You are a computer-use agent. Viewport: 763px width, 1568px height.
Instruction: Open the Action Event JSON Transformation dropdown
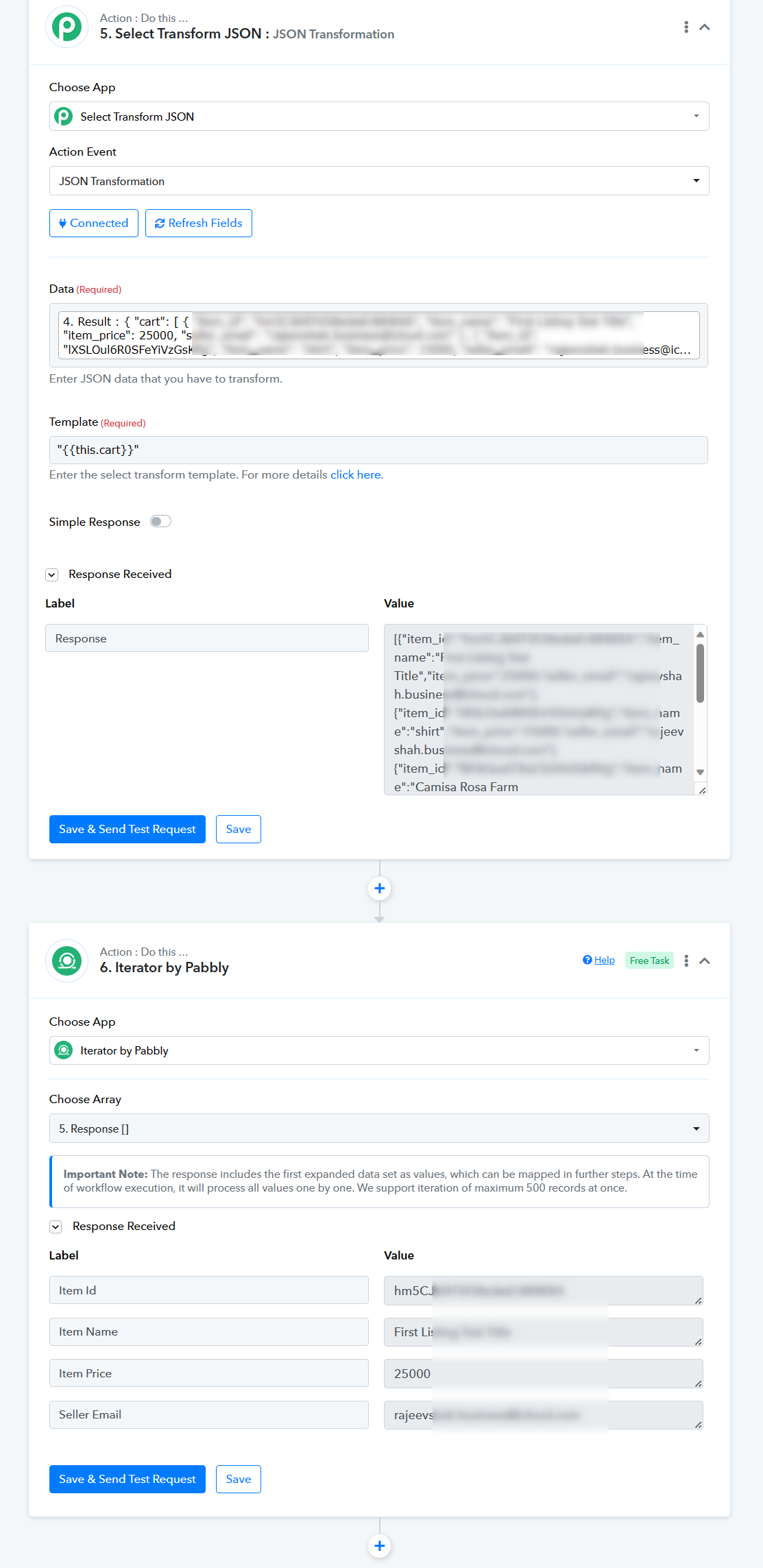coord(379,181)
